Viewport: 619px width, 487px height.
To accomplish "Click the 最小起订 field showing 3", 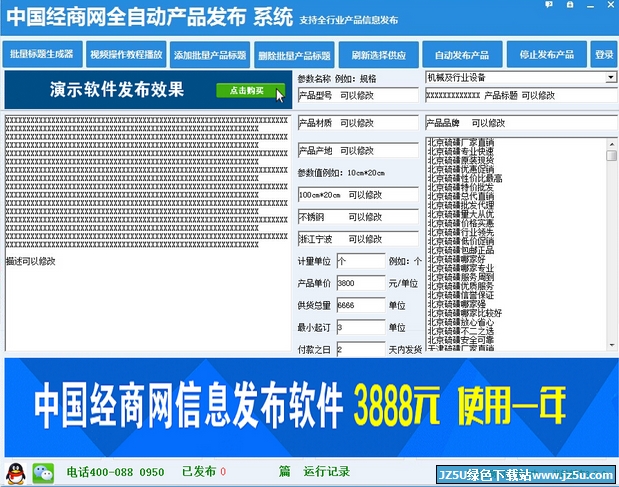I will tap(361, 327).
